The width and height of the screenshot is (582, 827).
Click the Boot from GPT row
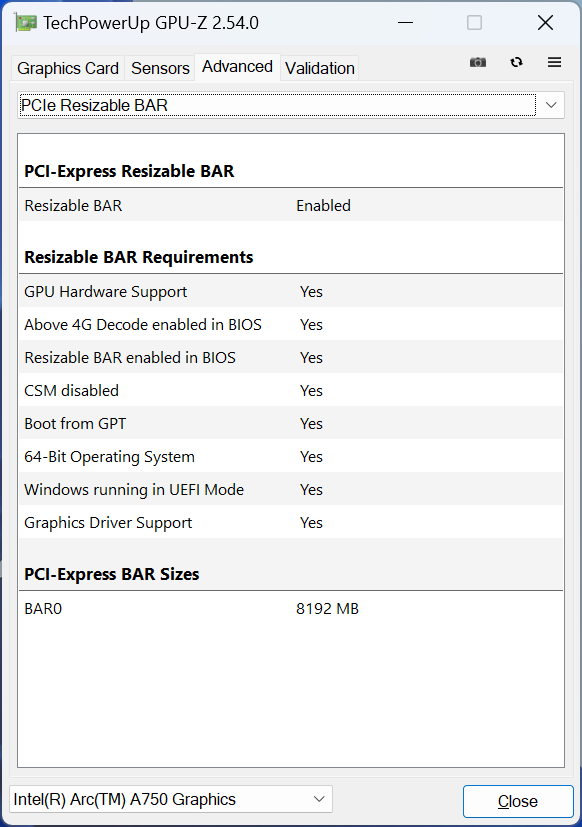[x=291, y=424]
